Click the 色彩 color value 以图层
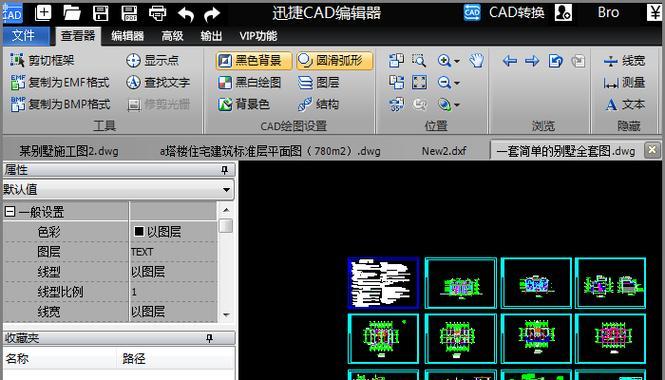The image size is (665, 380). coord(173,232)
